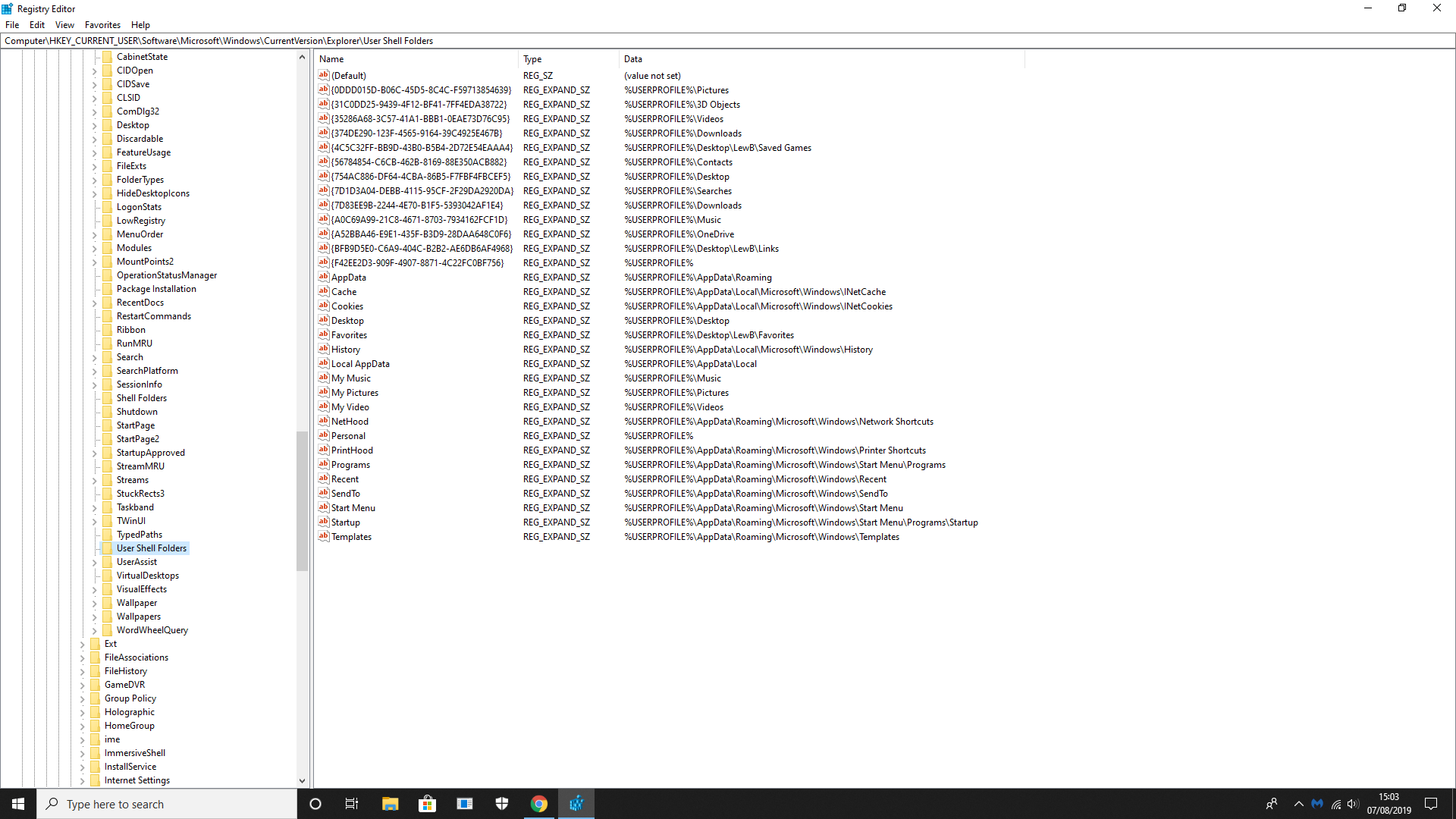Click the string icon of the Startup value
Viewport: 1456px width, 819px height.
pyautogui.click(x=324, y=522)
